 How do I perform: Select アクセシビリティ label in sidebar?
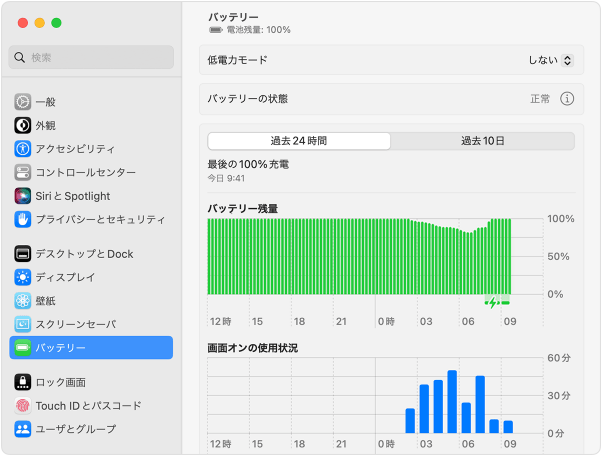pos(75,149)
